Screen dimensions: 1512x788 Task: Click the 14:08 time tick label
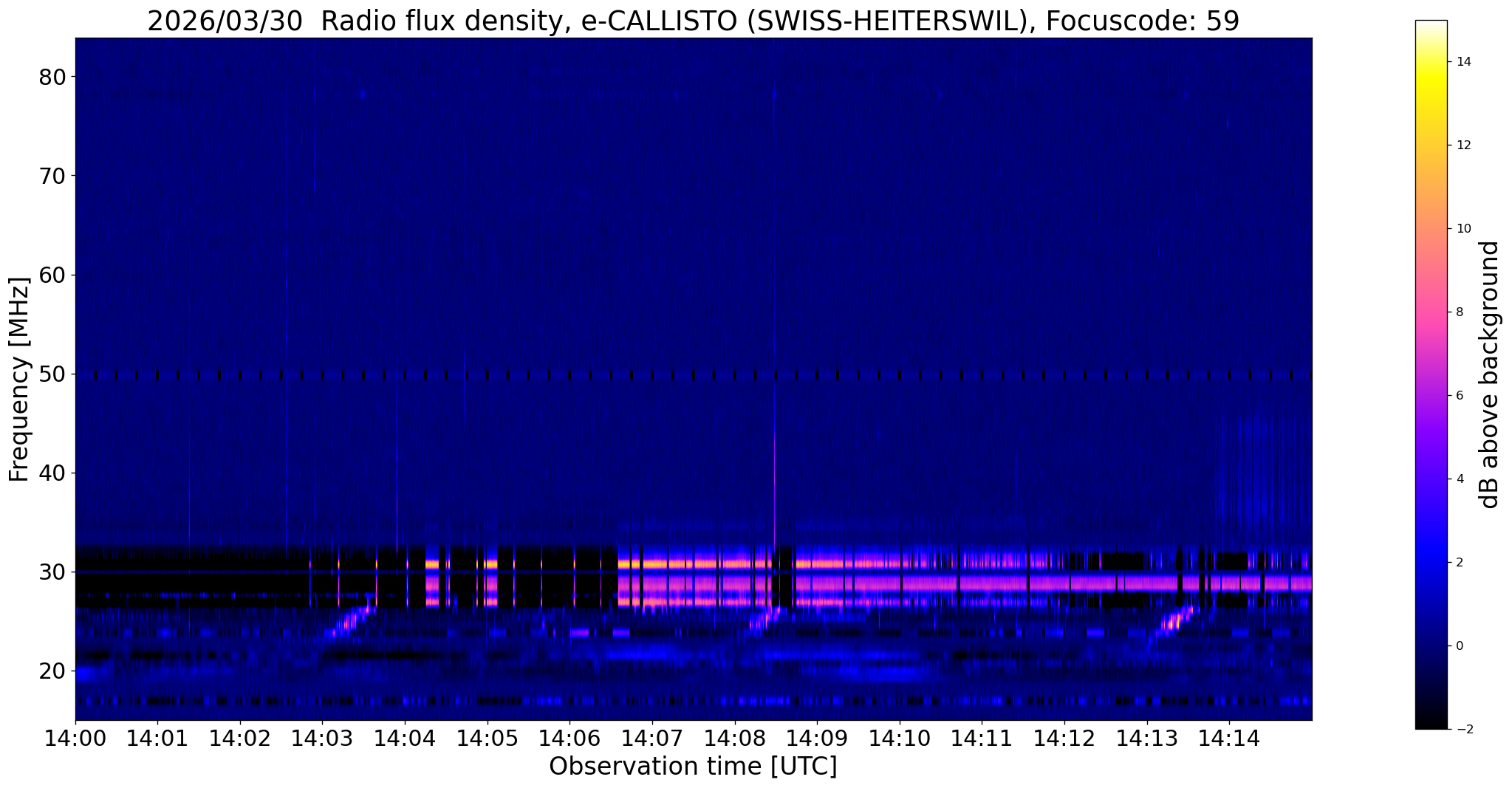(x=735, y=738)
